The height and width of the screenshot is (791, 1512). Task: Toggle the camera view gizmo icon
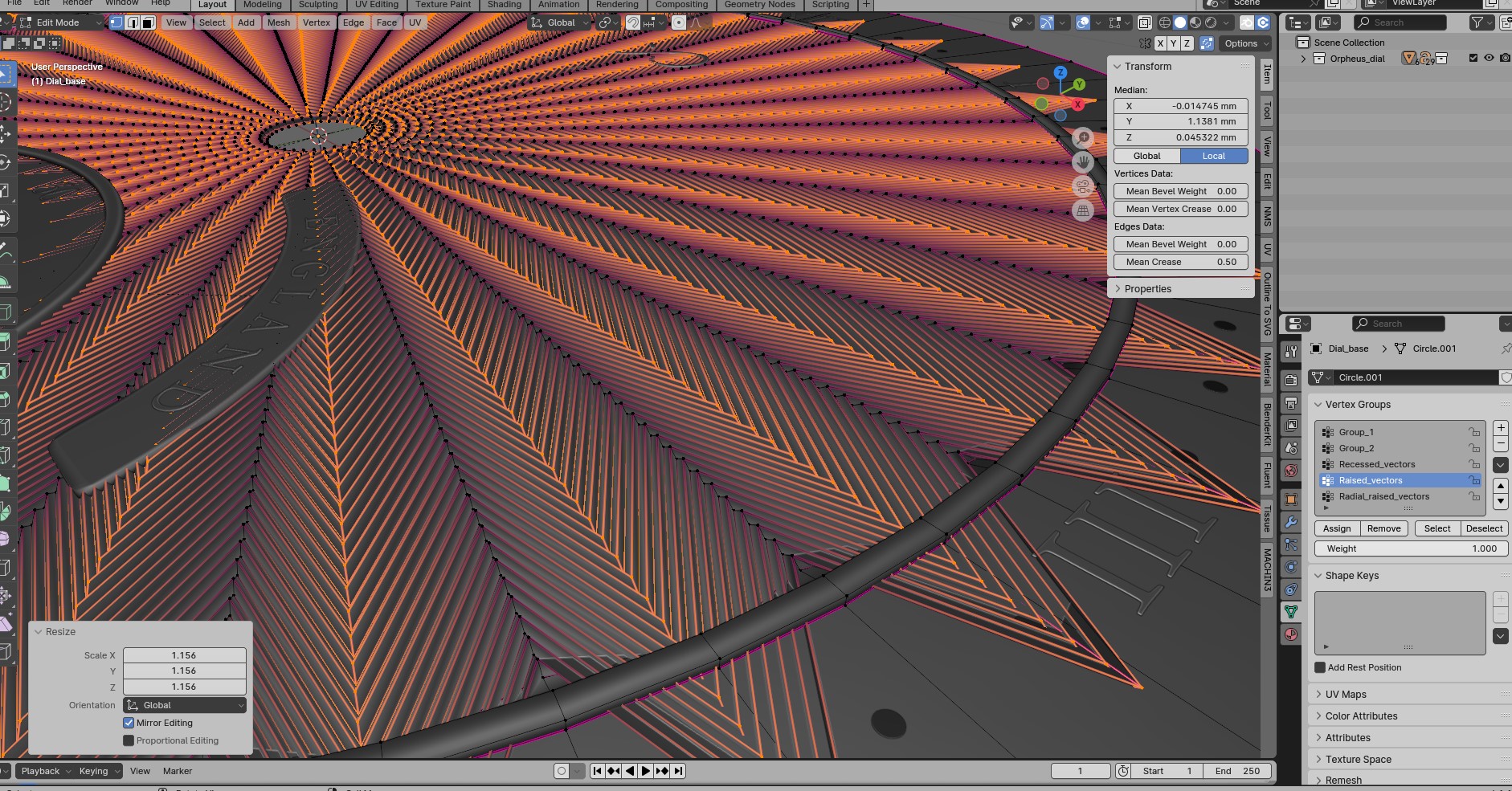tap(1083, 186)
